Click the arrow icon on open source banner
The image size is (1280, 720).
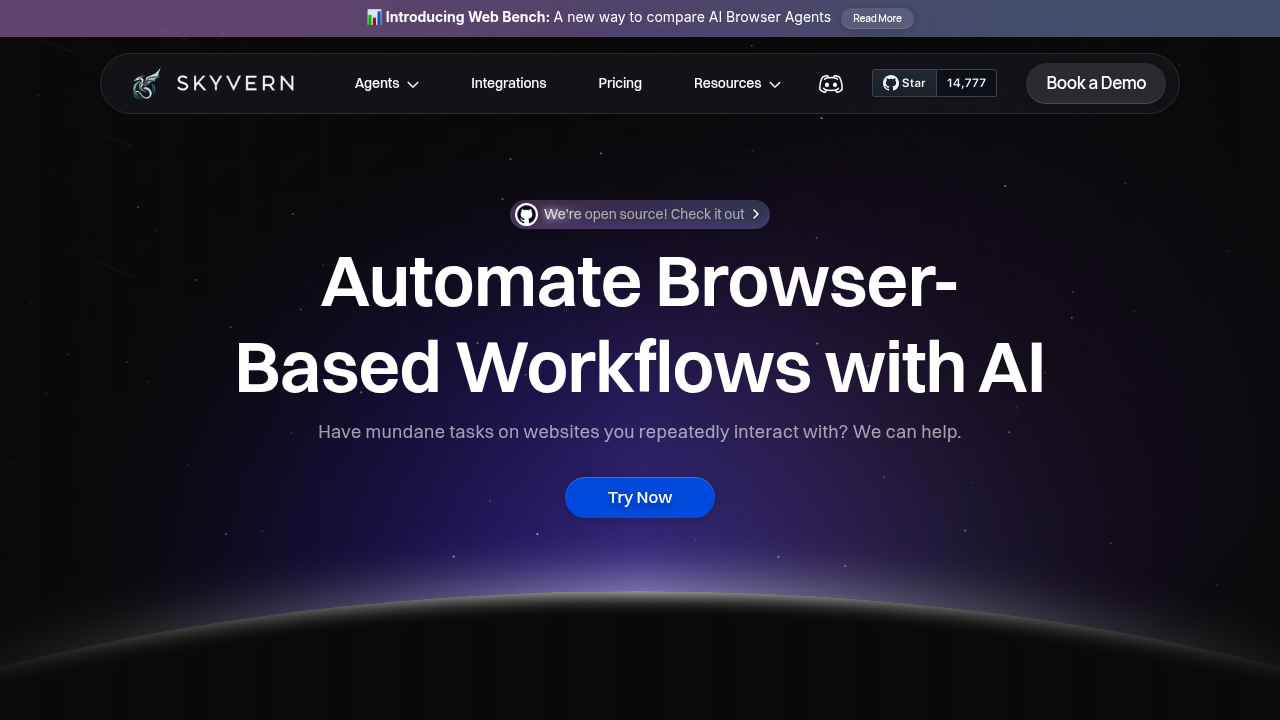(757, 214)
